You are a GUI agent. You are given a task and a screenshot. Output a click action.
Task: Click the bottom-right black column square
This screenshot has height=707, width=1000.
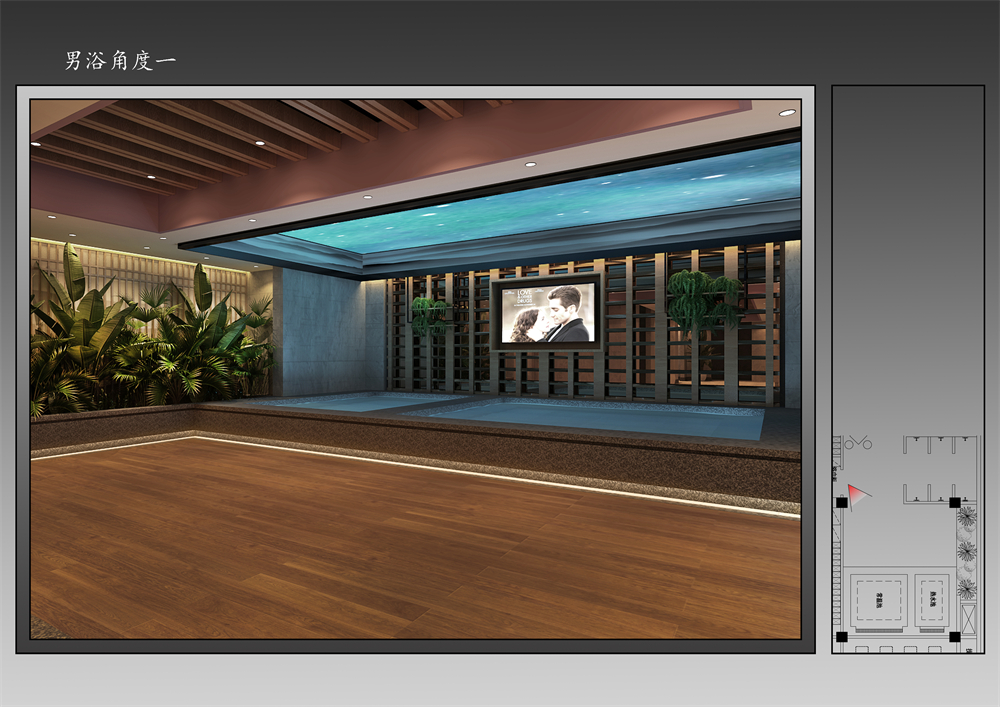click(955, 636)
